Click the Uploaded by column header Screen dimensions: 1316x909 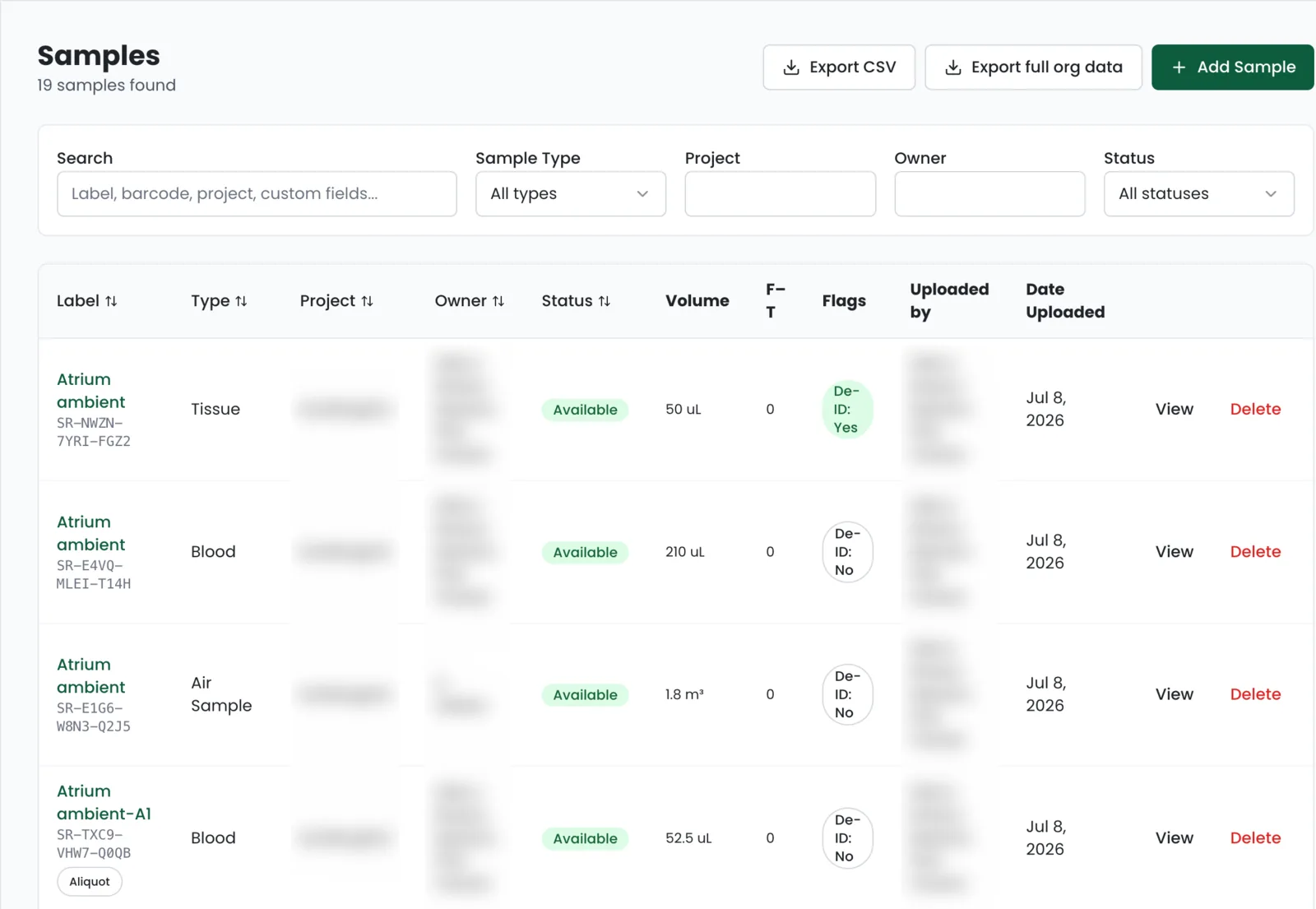point(949,301)
